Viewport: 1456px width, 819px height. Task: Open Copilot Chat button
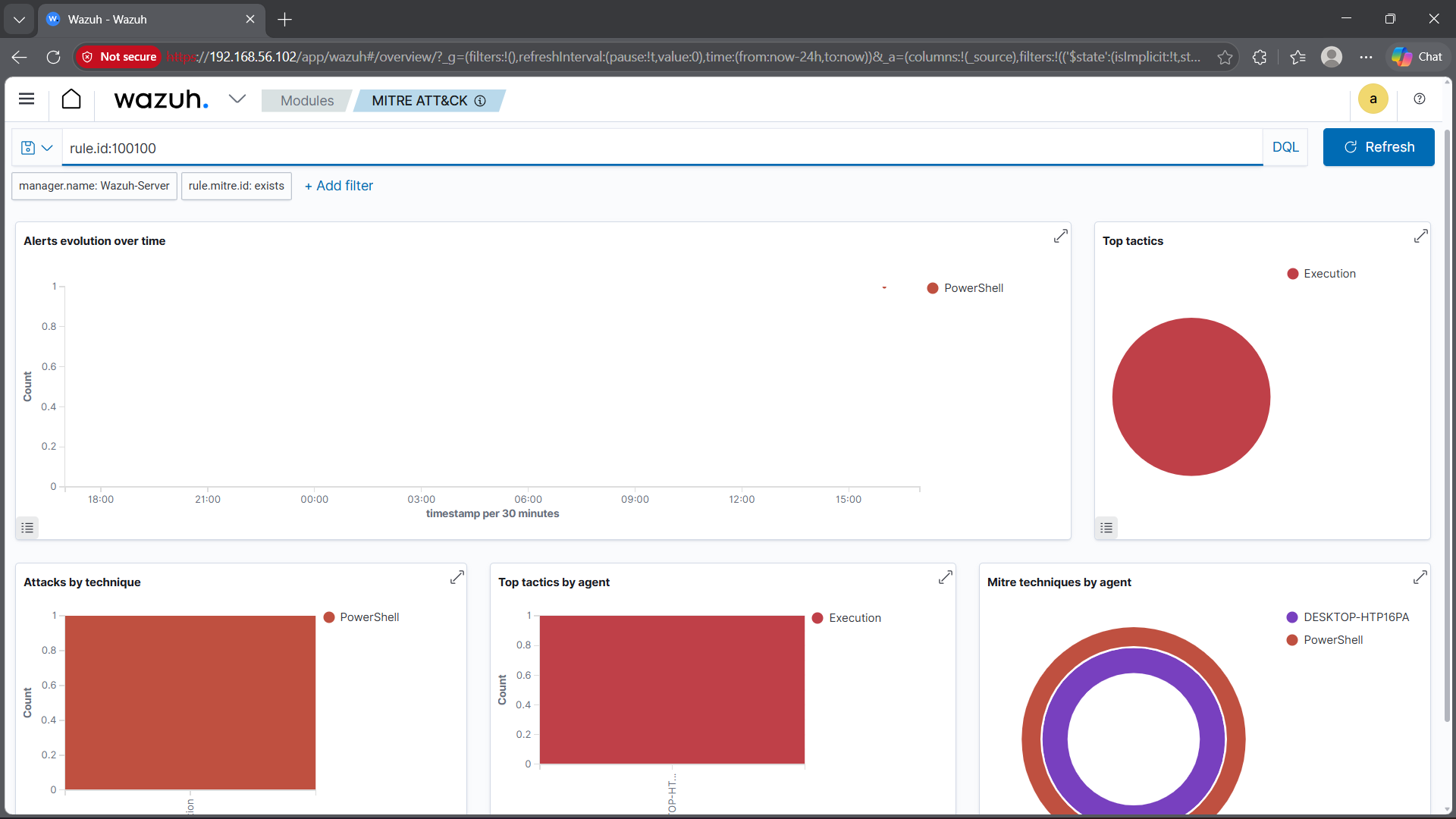1417,57
